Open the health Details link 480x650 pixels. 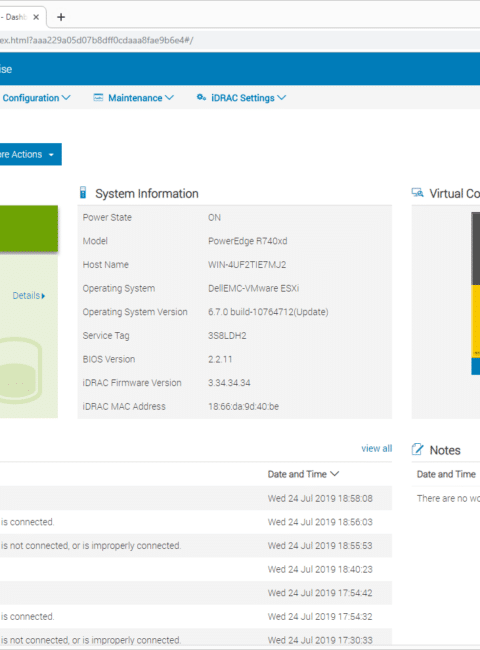[x=29, y=296]
